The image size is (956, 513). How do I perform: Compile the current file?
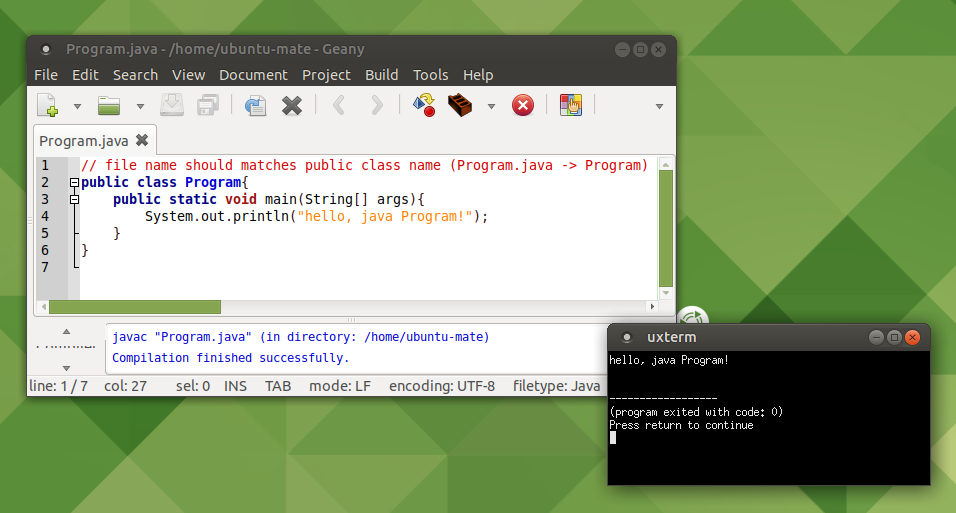(x=424, y=105)
